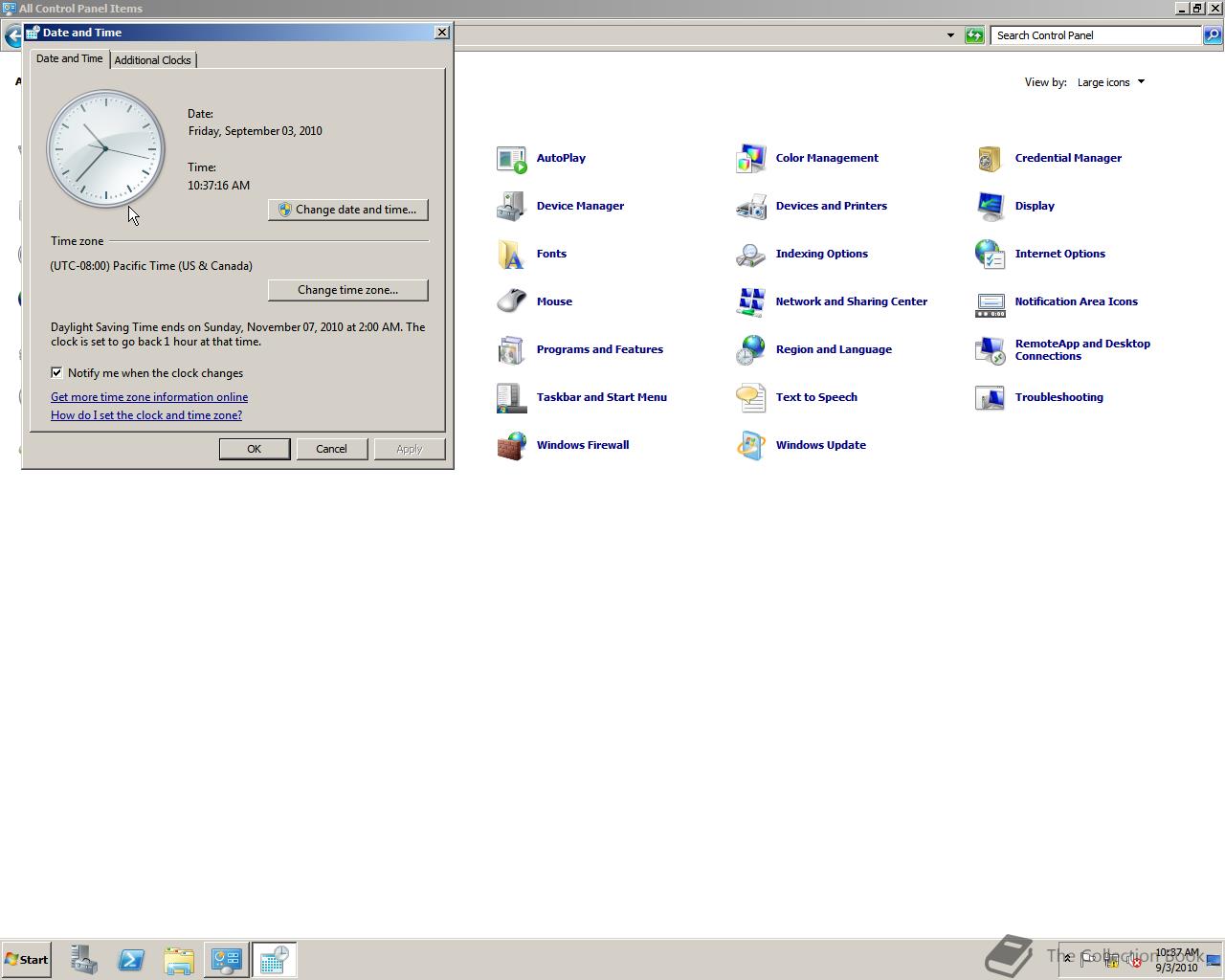Open the Network and Sharing Center icon
The height and width of the screenshot is (980, 1225).
pyautogui.click(x=751, y=302)
